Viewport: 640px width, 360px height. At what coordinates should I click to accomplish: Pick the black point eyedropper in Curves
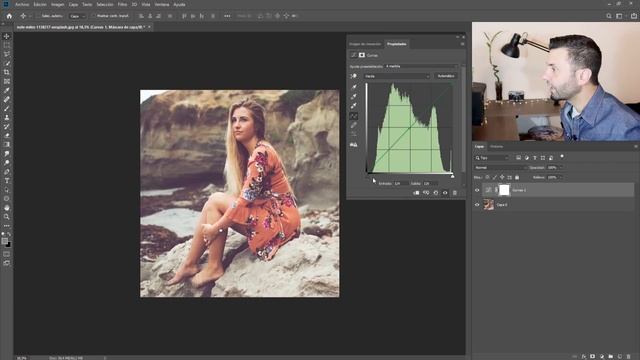coord(354,87)
